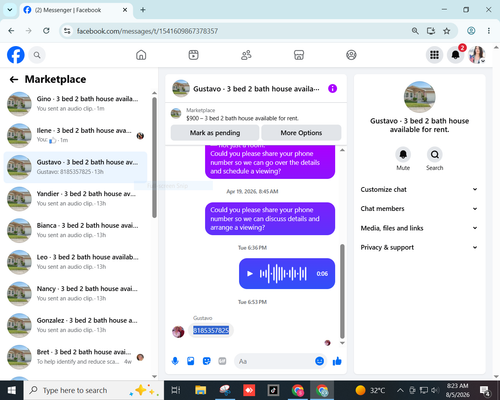Expand Media, files and links section
Viewport: 500px width, 400px height.
pos(419,228)
